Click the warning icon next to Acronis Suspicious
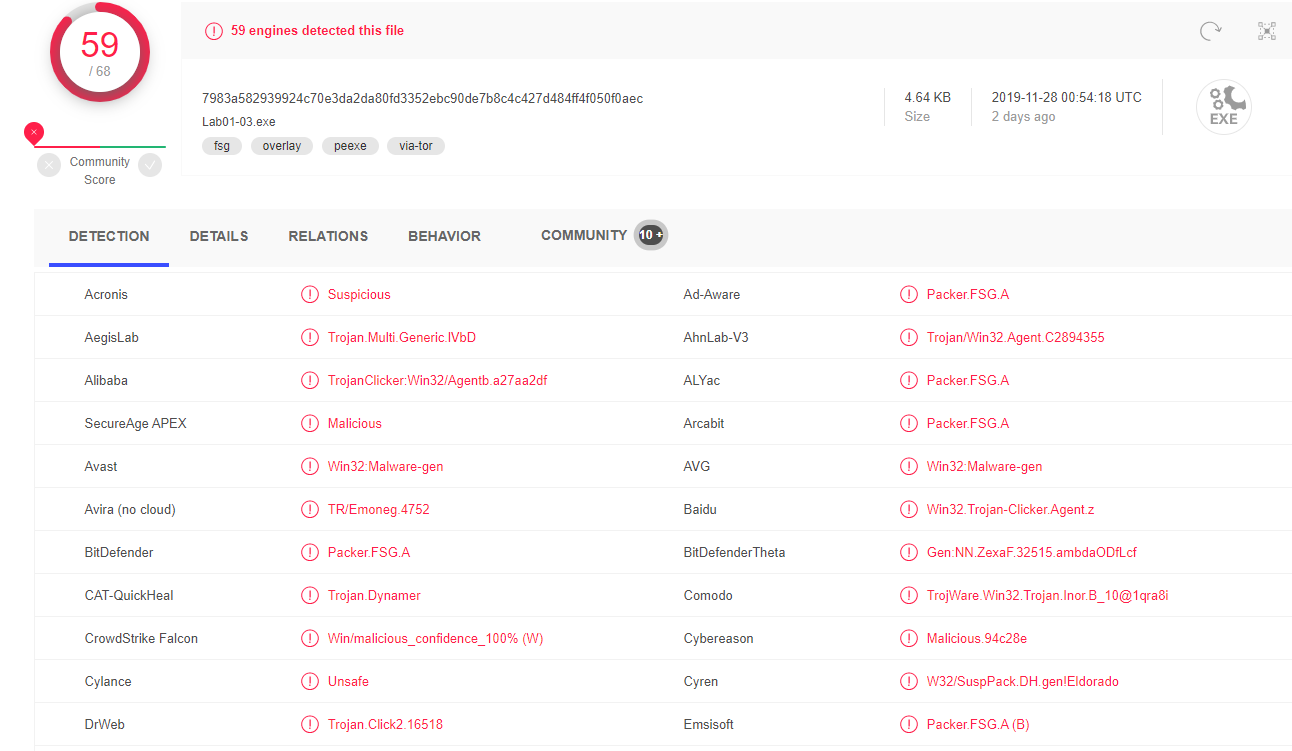1292x751 pixels. [x=310, y=294]
